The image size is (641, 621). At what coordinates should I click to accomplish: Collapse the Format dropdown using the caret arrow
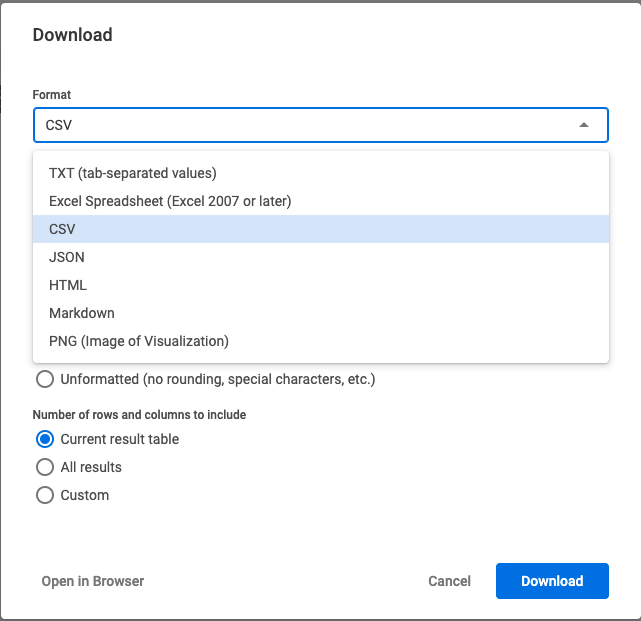tap(584, 125)
